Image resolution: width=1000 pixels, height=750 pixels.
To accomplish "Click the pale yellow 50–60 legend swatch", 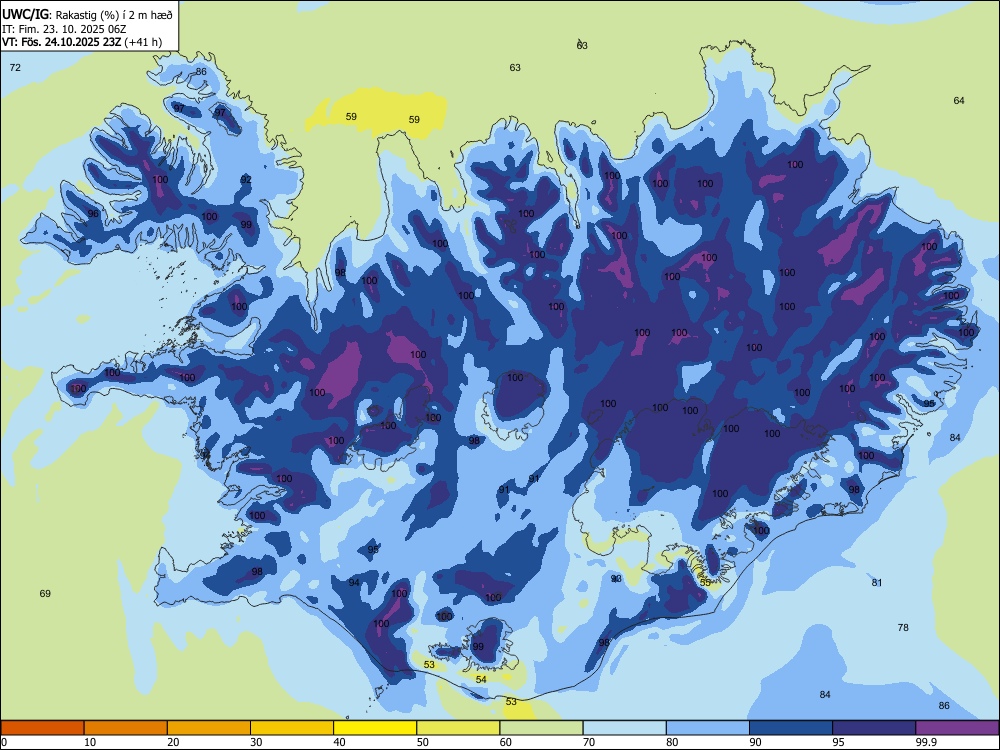I will [x=458, y=728].
